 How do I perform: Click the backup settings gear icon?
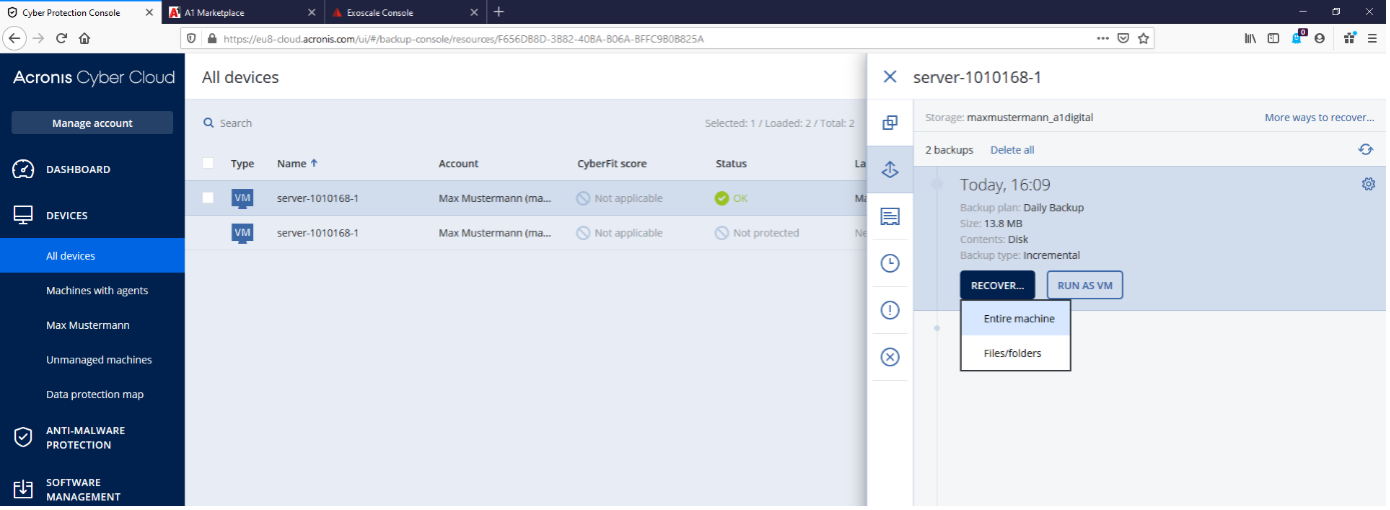(x=1368, y=184)
